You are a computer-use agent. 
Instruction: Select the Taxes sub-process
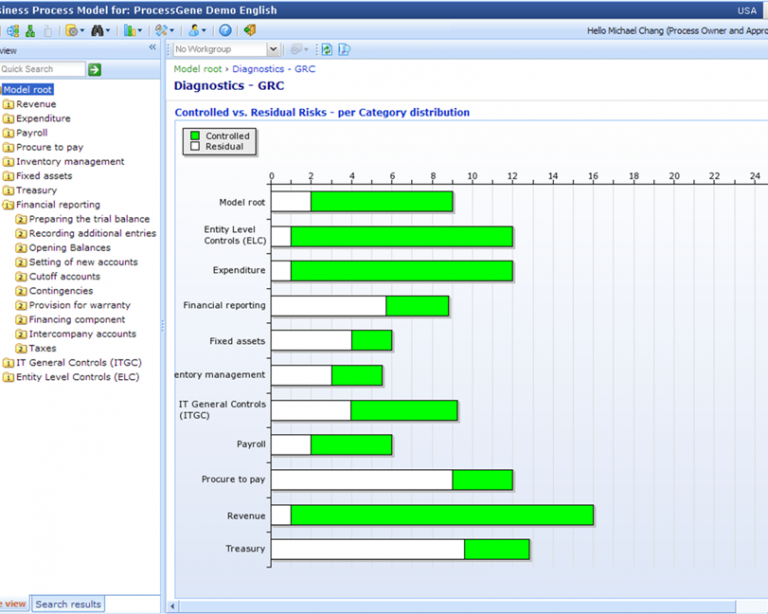pos(42,348)
